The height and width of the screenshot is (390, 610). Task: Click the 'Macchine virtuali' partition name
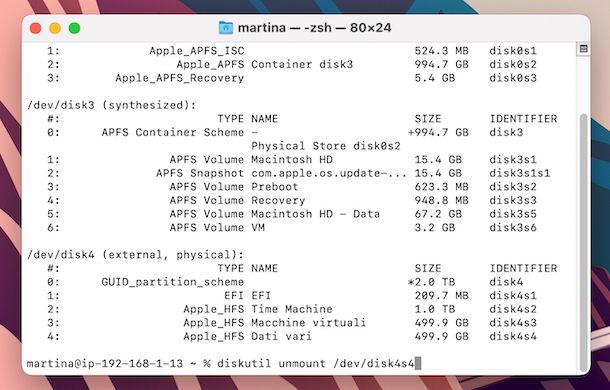pyautogui.click(x=309, y=323)
